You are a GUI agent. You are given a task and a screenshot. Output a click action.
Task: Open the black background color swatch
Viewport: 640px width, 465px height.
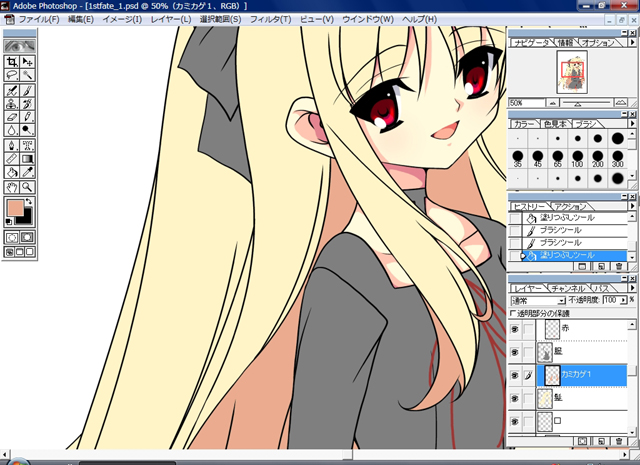[27, 218]
